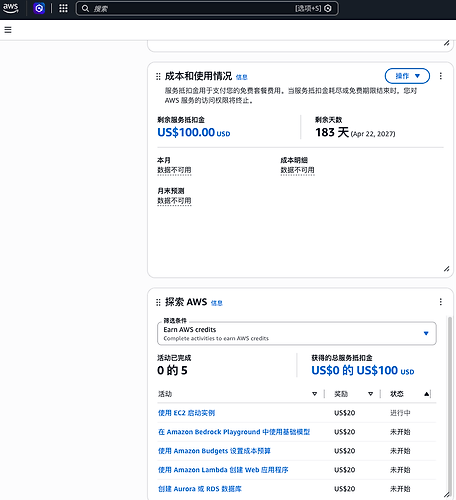This screenshot has height=500, width=456.
Task: Open 信息 link next to 探索 AWS
Action: (217, 303)
